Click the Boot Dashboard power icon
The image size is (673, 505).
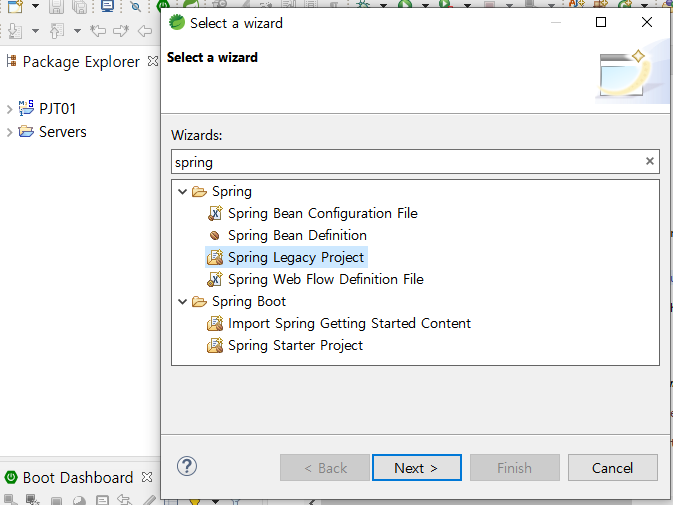pos(11,477)
